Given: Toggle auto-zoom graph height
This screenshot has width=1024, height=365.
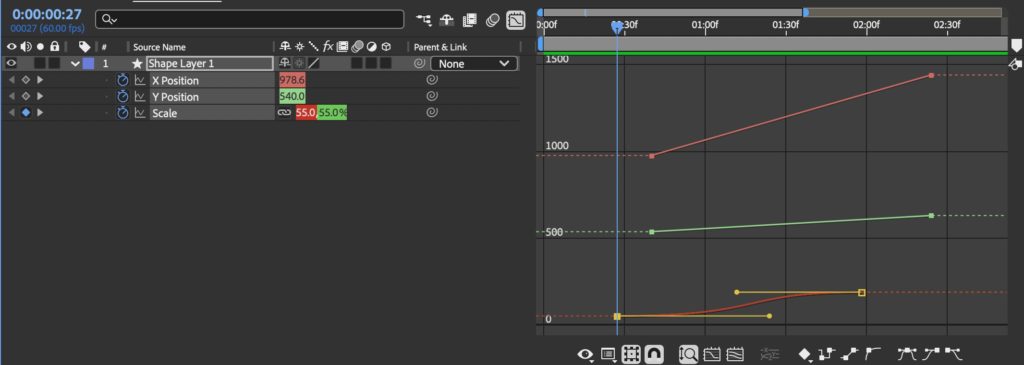Looking at the screenshot, I should pos(688,354).
